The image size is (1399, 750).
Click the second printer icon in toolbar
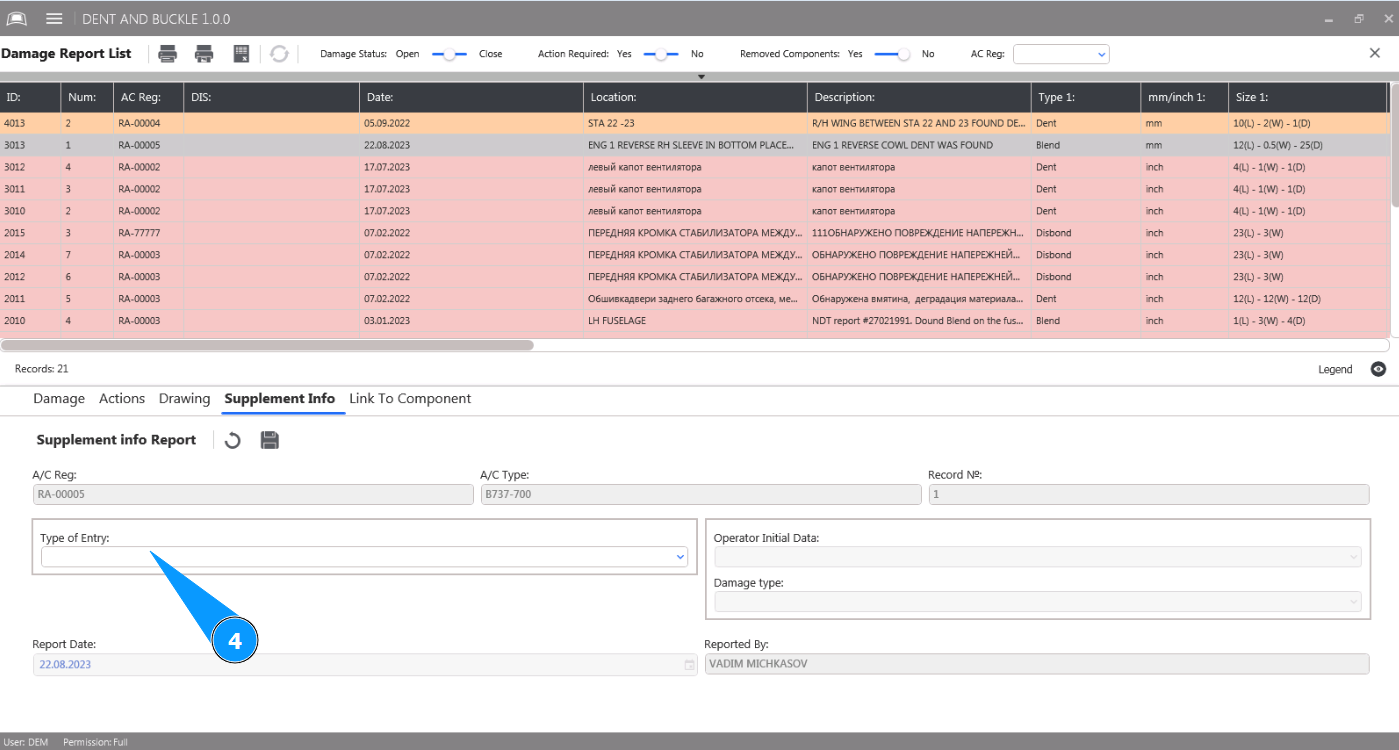[204, 54]
